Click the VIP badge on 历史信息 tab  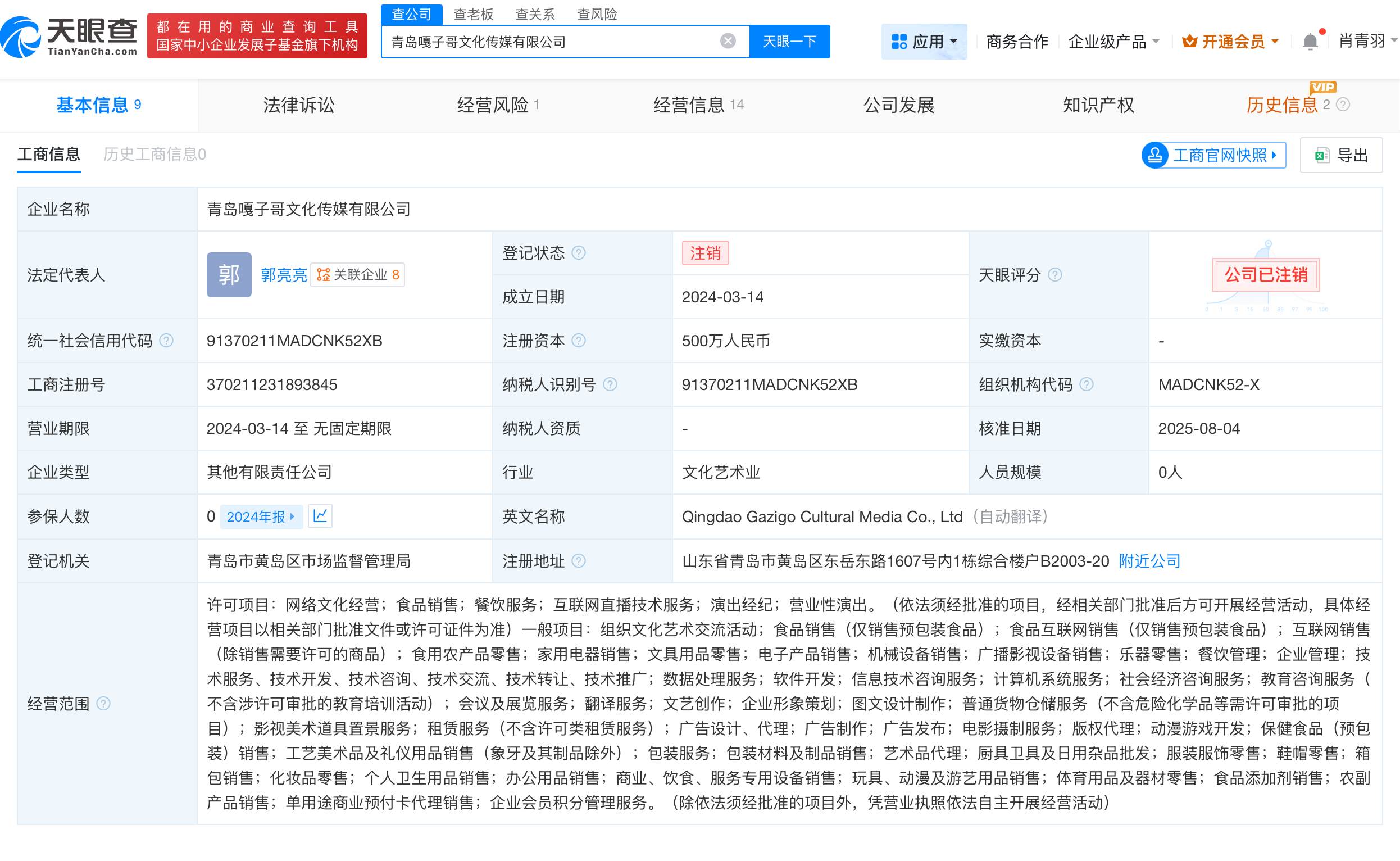(x=1324, y=88)
